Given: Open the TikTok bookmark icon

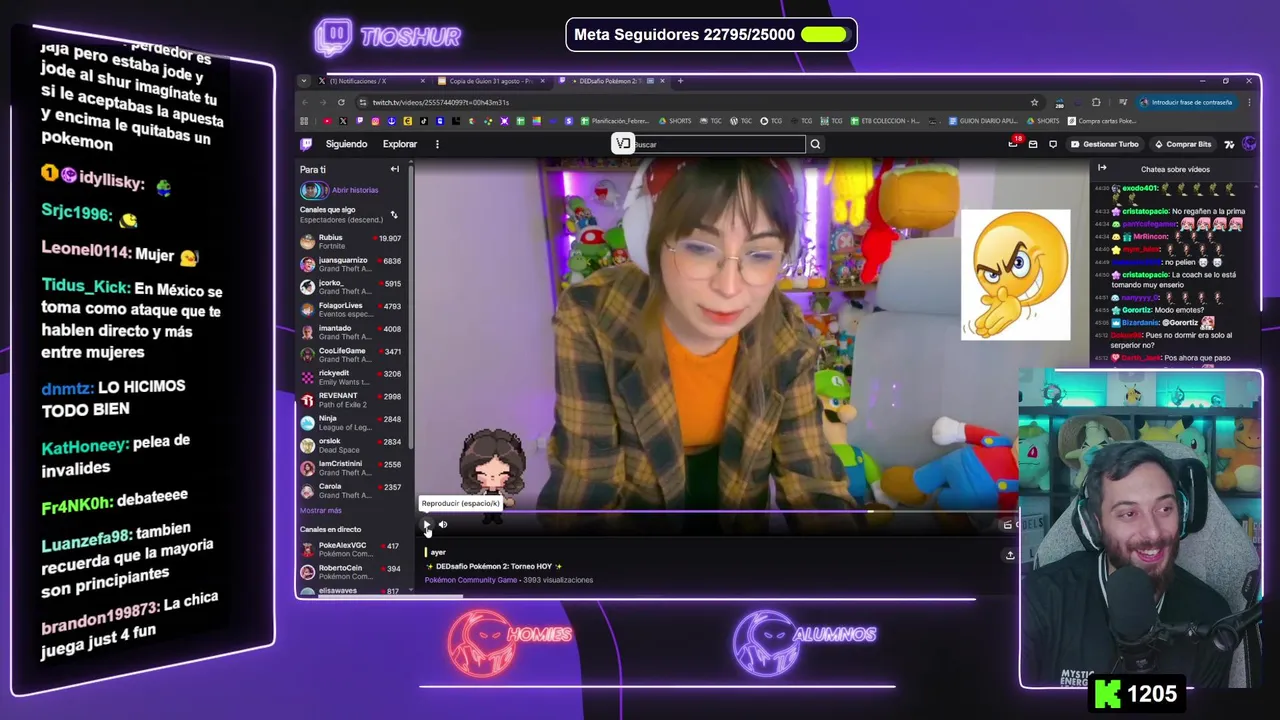Looking at the screenshot, I should pyautogui.click(x=424, y=121).
